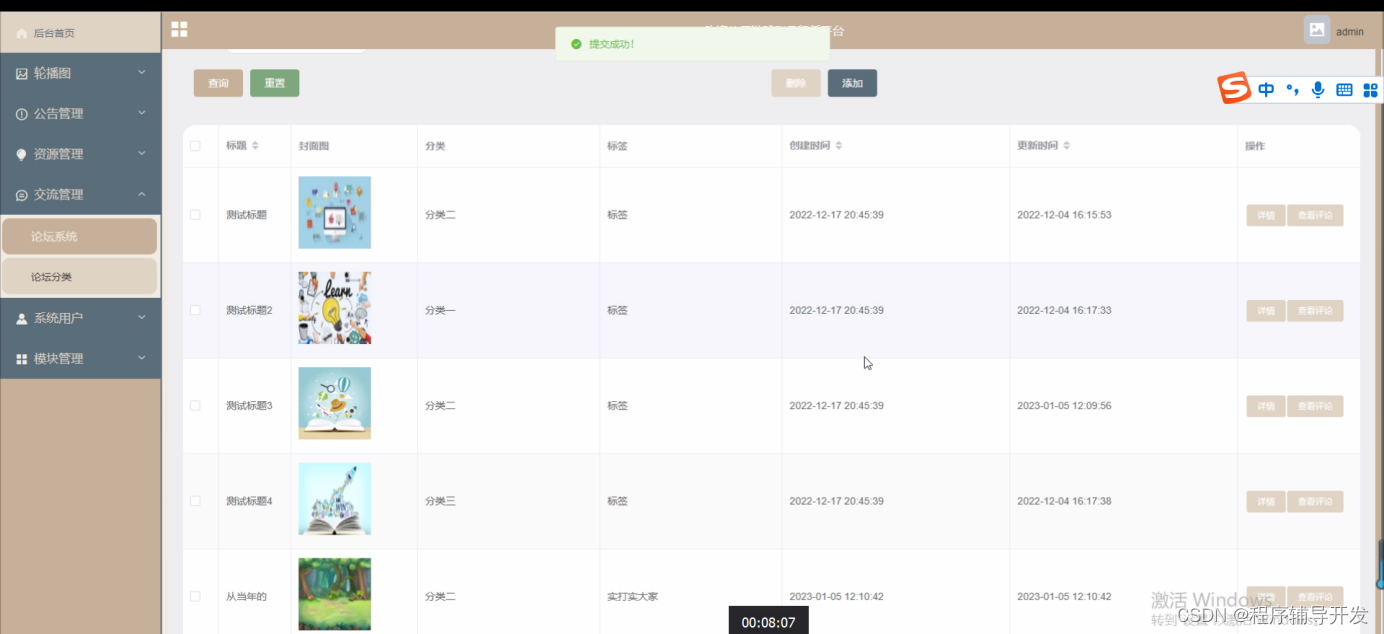The height and width of the screenshot is (634, 1384).
Task: Open 详情 for row 测试标题2
Action: (x=1265, y=311)
